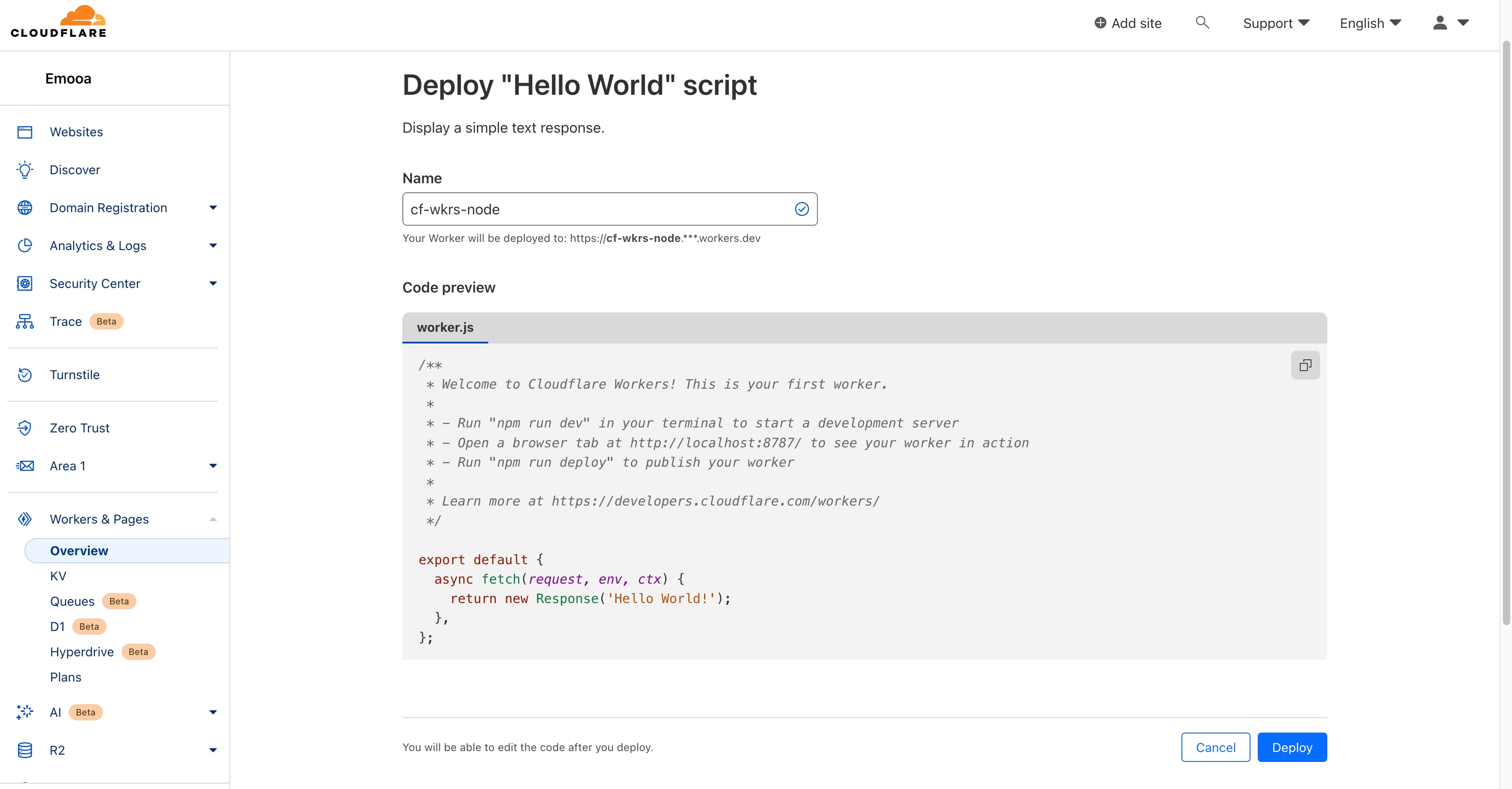Click the Hello World response code line
The height and width of the screenshot is (789, 1512).
(x=590, y=599)
